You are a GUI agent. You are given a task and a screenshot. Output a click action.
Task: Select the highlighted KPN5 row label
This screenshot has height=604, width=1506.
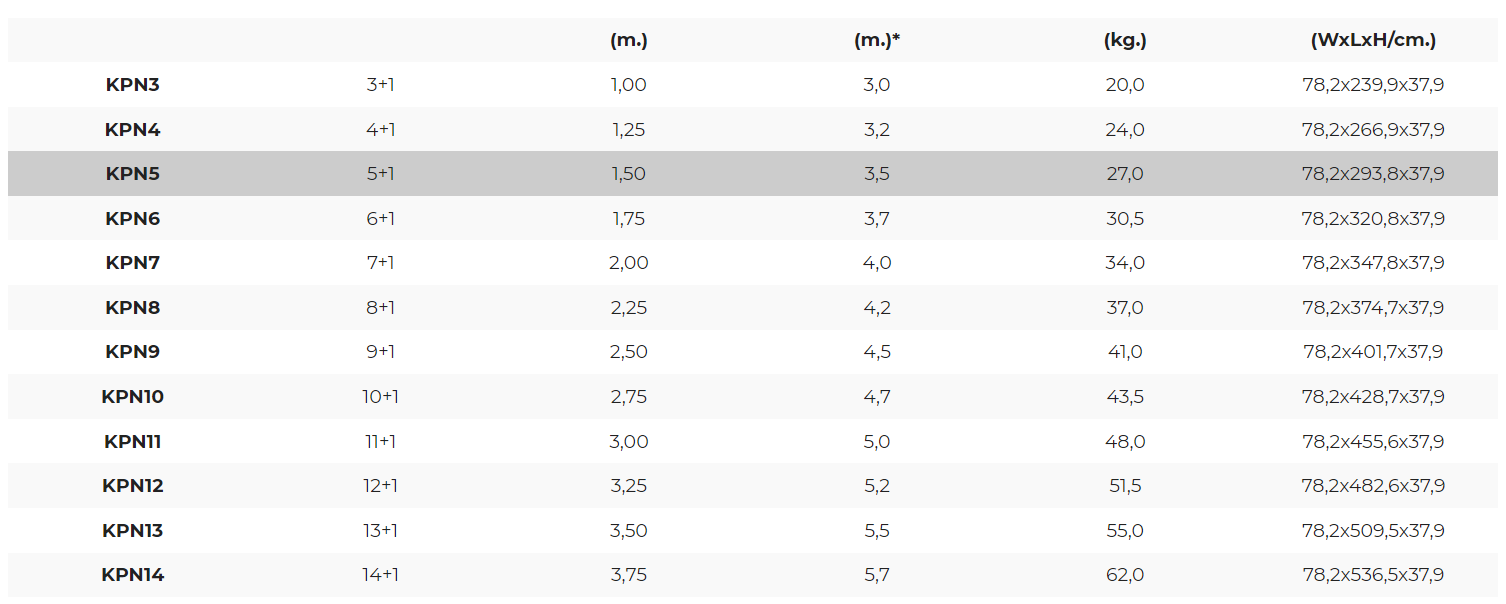click(133, 174)
